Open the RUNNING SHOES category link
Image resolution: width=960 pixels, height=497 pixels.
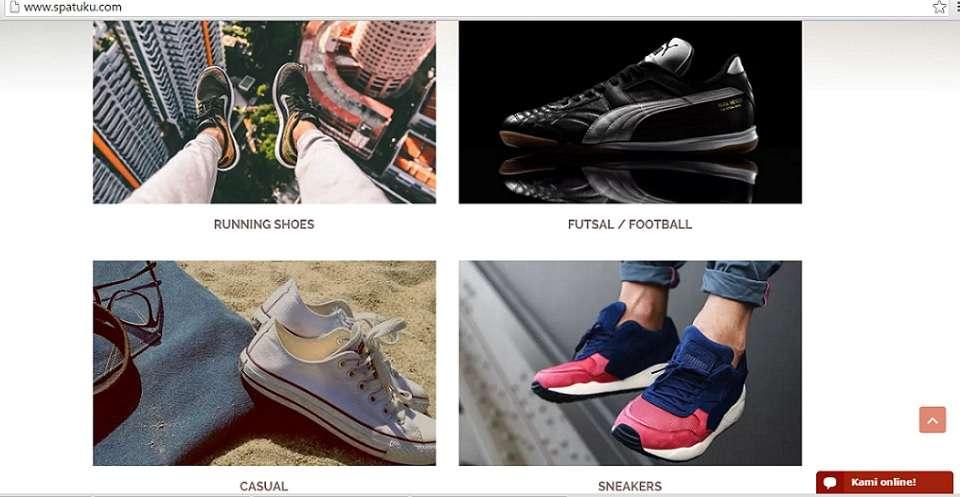point(264,225)
